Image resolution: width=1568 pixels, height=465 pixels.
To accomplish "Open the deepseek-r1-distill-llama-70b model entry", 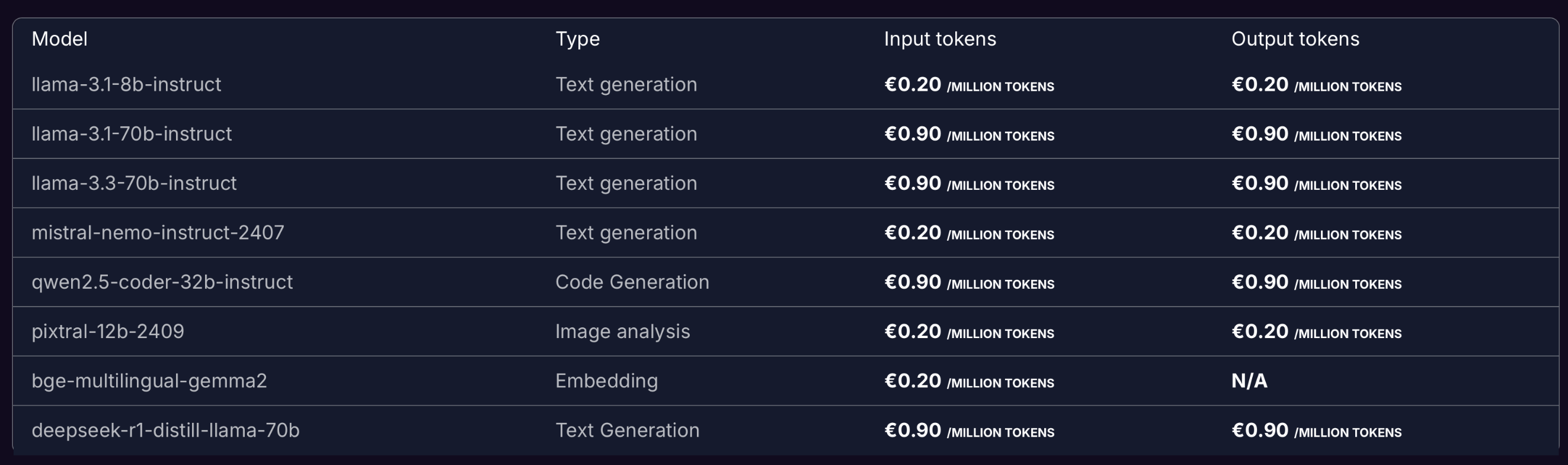I will pyautogui.click(x=165, y=430).
